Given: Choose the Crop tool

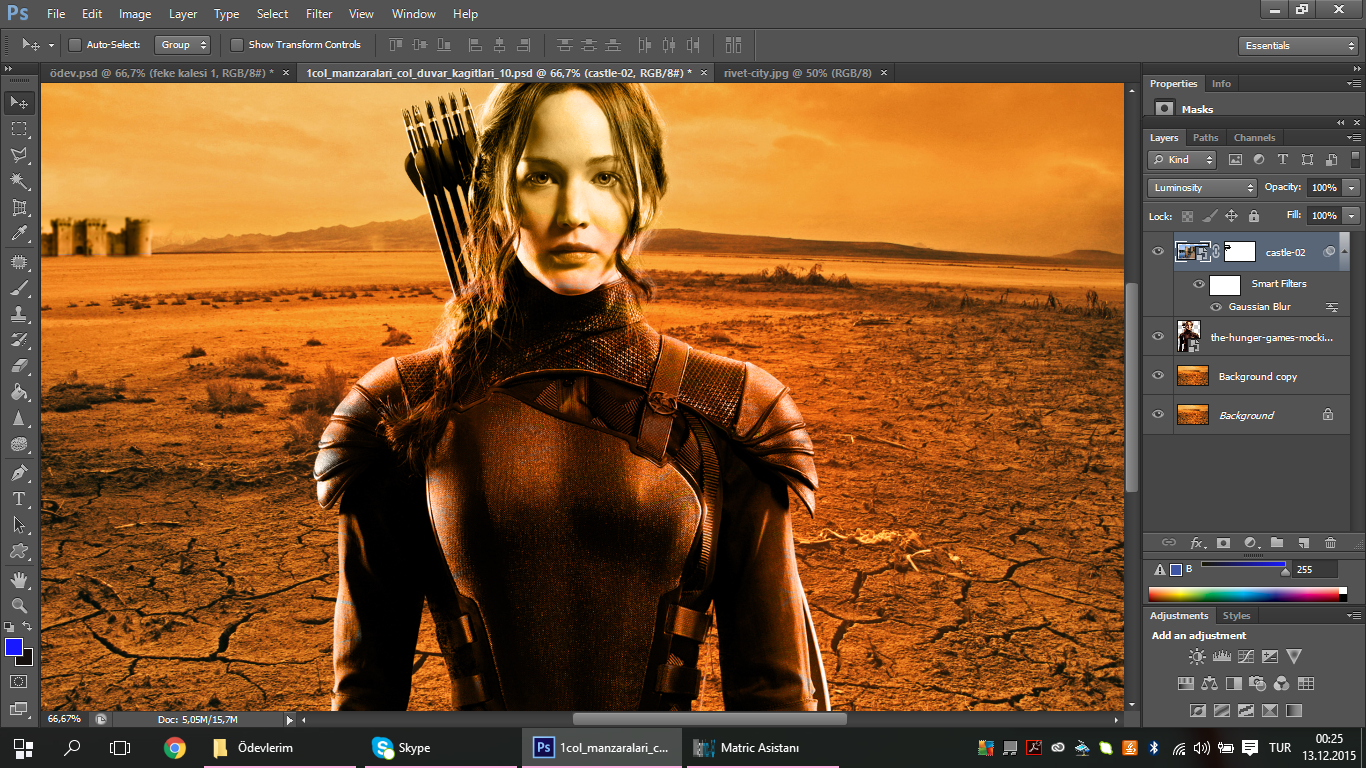Looking at the screenshot, I should tap(19, 208).
